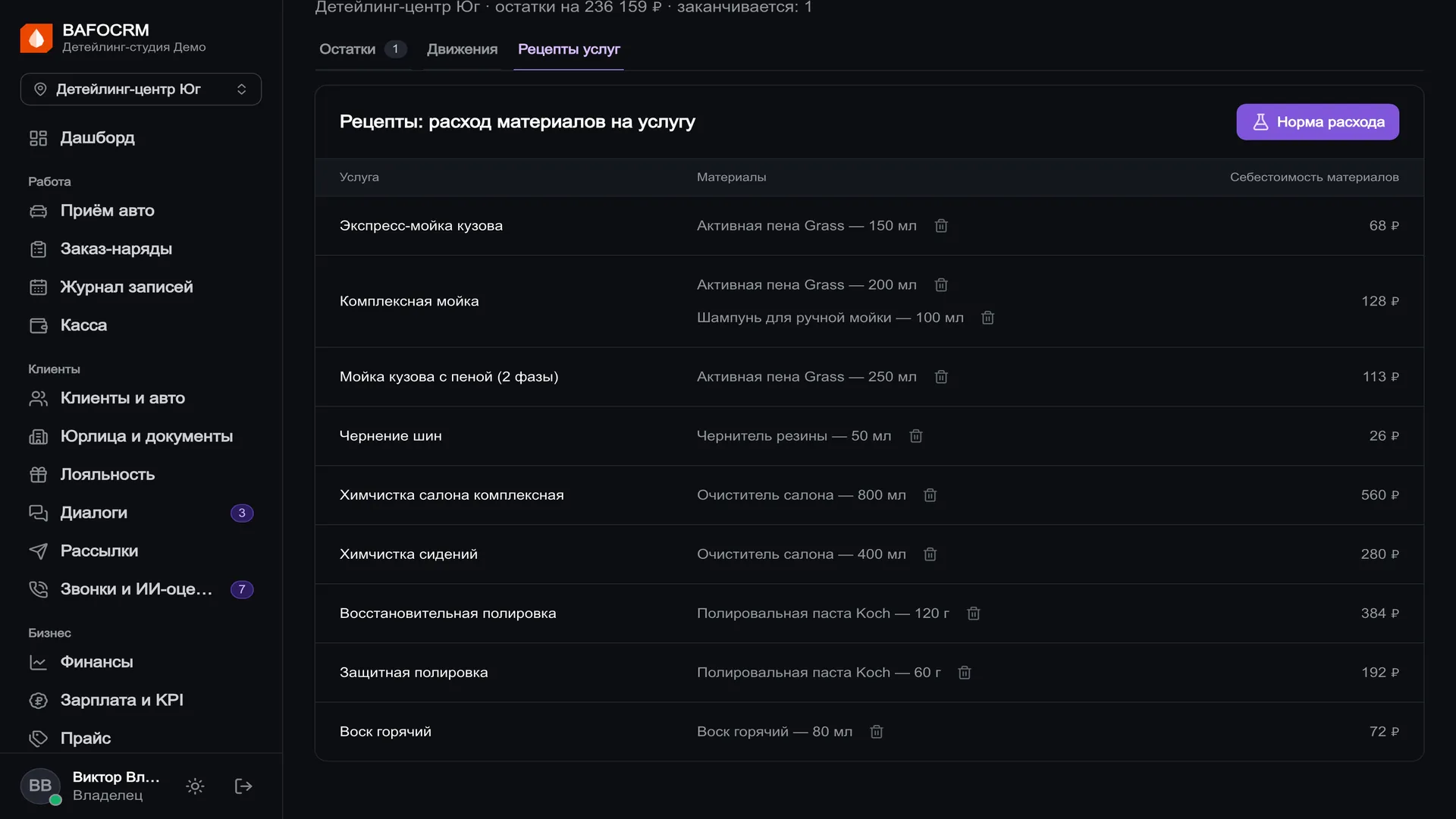Open Журнал записей
1456x819 pixels.
[x=141, y=287]
